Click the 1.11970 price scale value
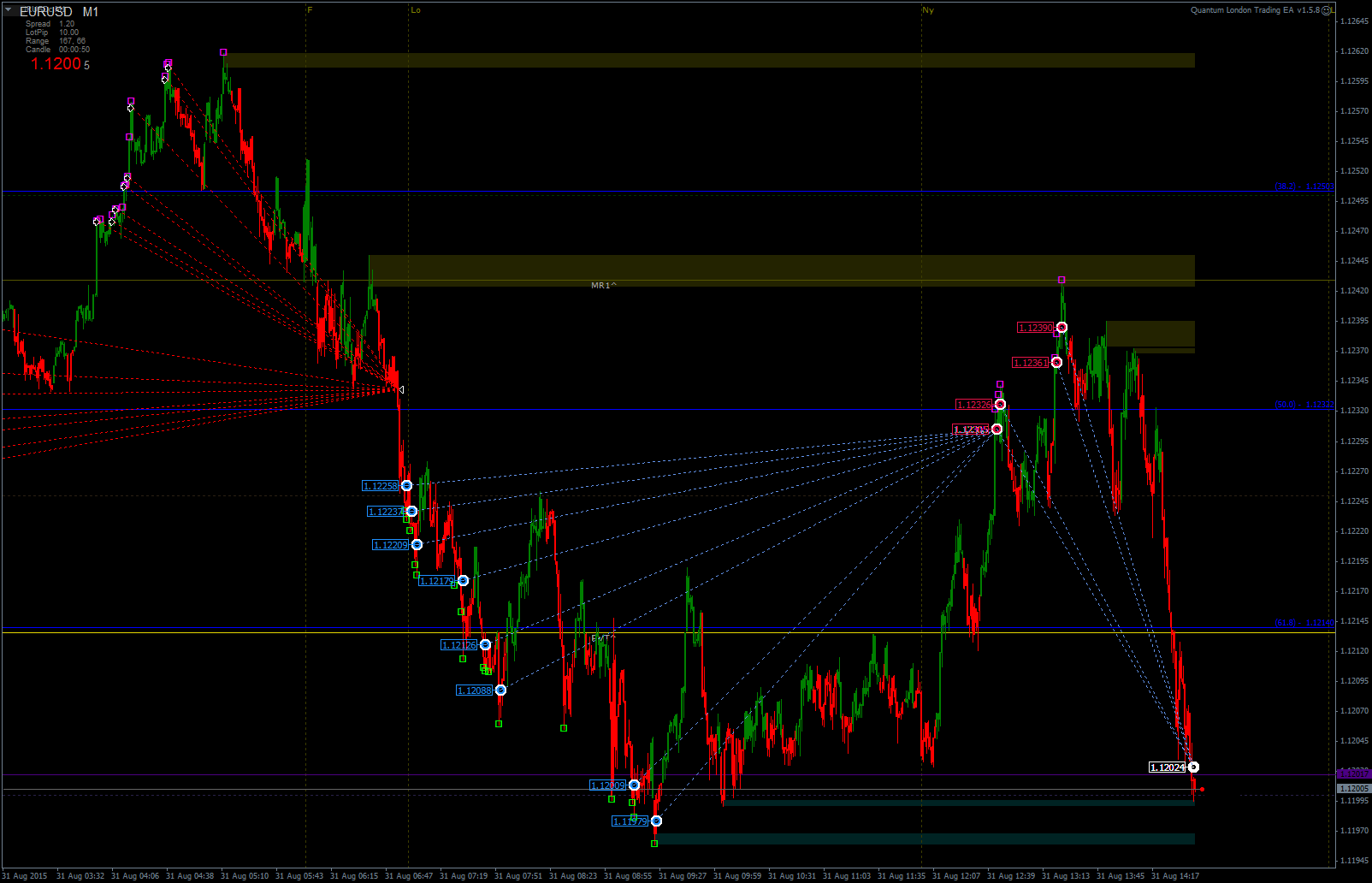 1354,831
